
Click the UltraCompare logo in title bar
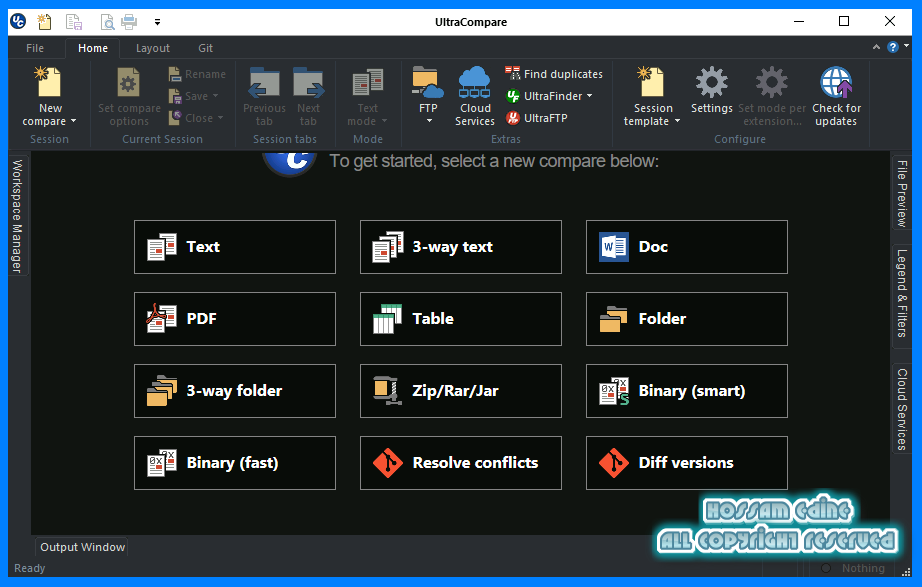pos(18,22)
